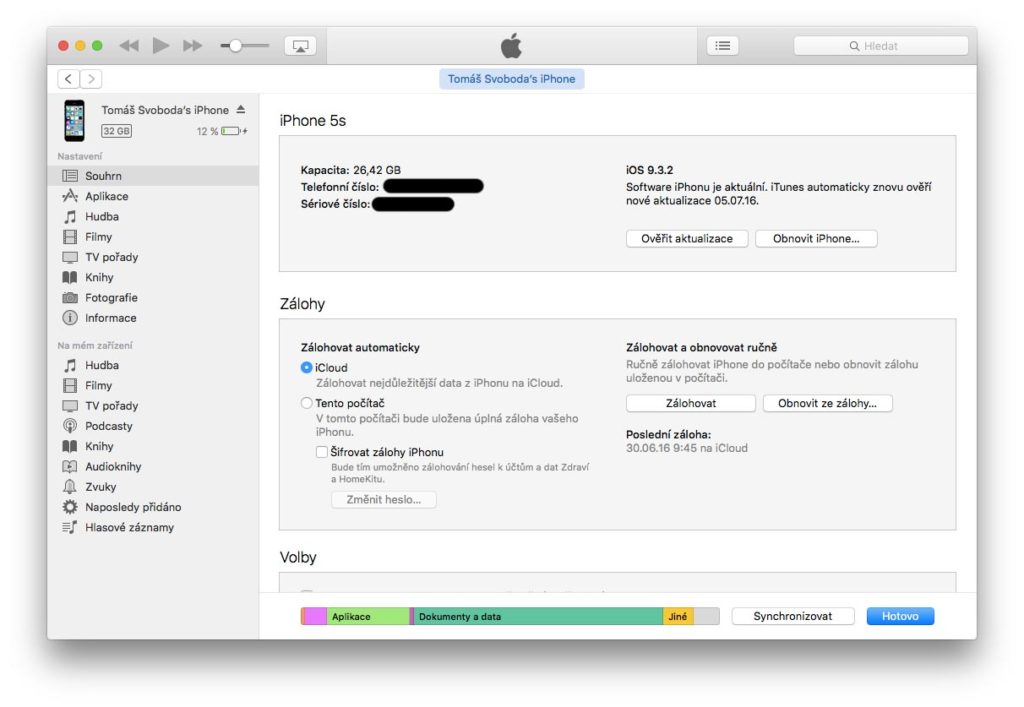Screen dimensions: 1024x707
Task: Click TV pořady screen icon on device
Action: pyautogui.click(x=70, y=405)
